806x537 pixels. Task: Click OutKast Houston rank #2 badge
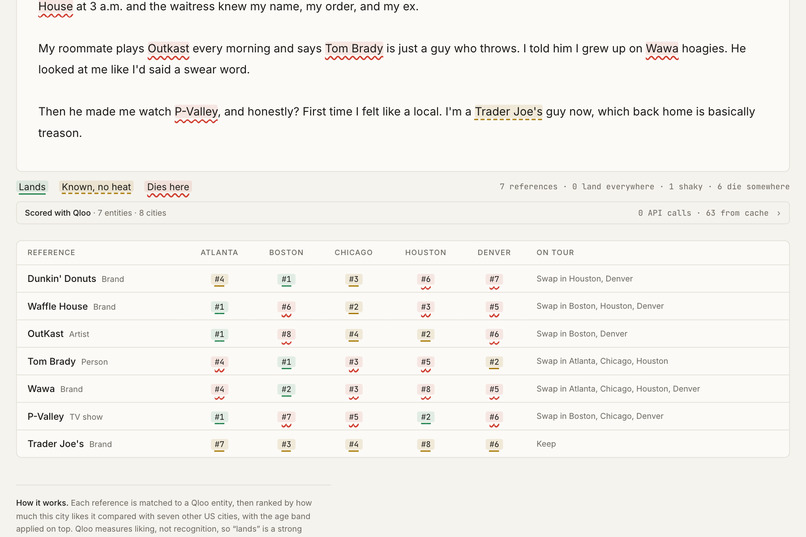tap(426, 334)
